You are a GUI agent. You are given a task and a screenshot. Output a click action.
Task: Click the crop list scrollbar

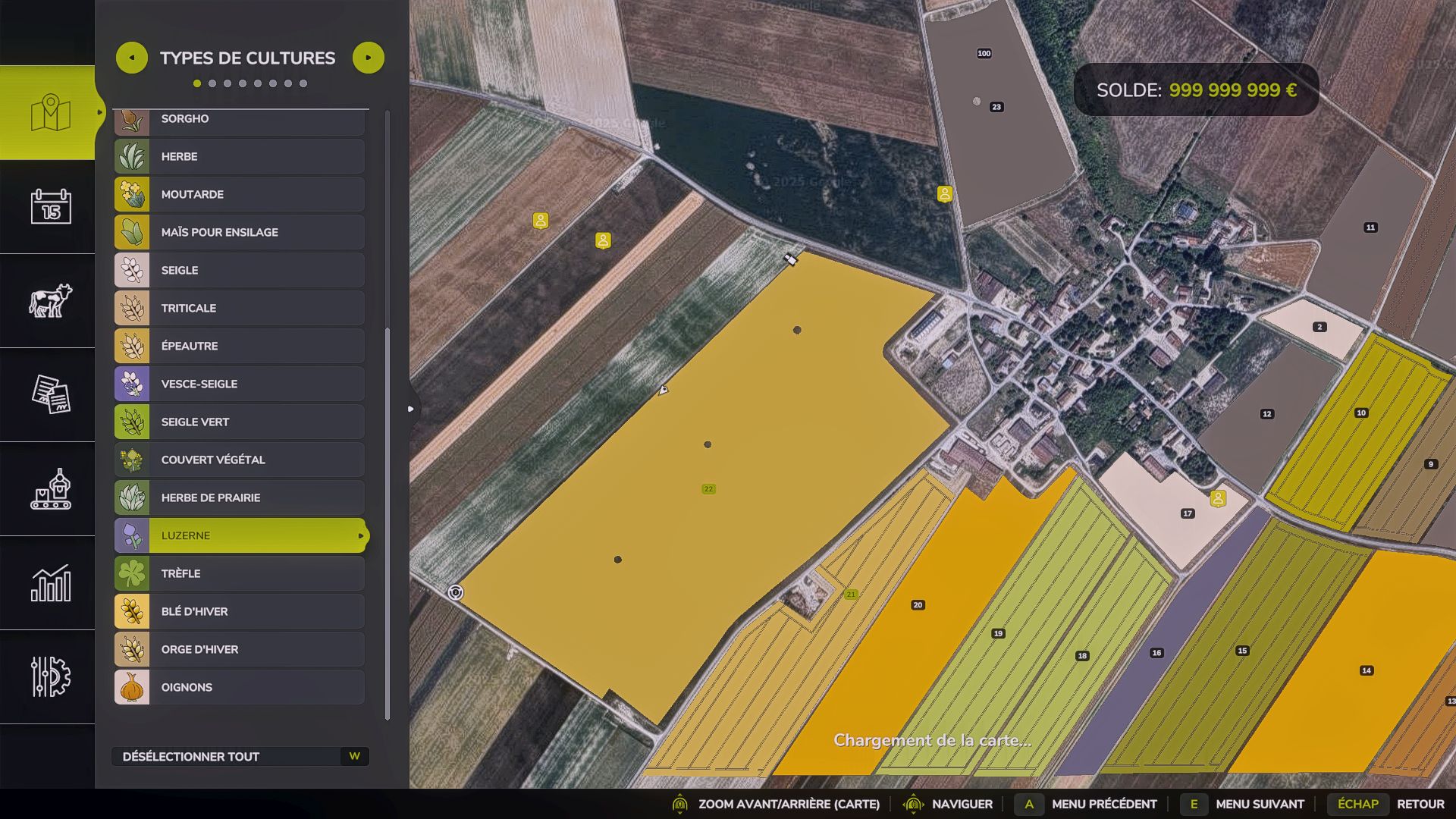388,523
